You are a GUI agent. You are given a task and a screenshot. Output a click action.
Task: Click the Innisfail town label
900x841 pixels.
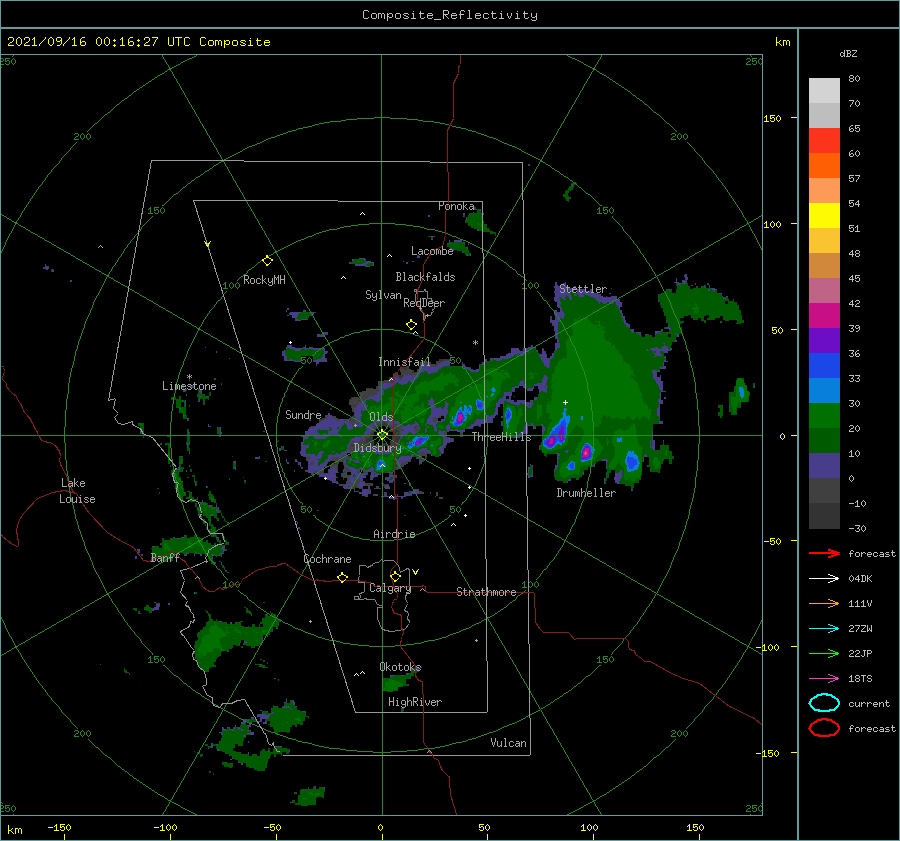point(404,362)
